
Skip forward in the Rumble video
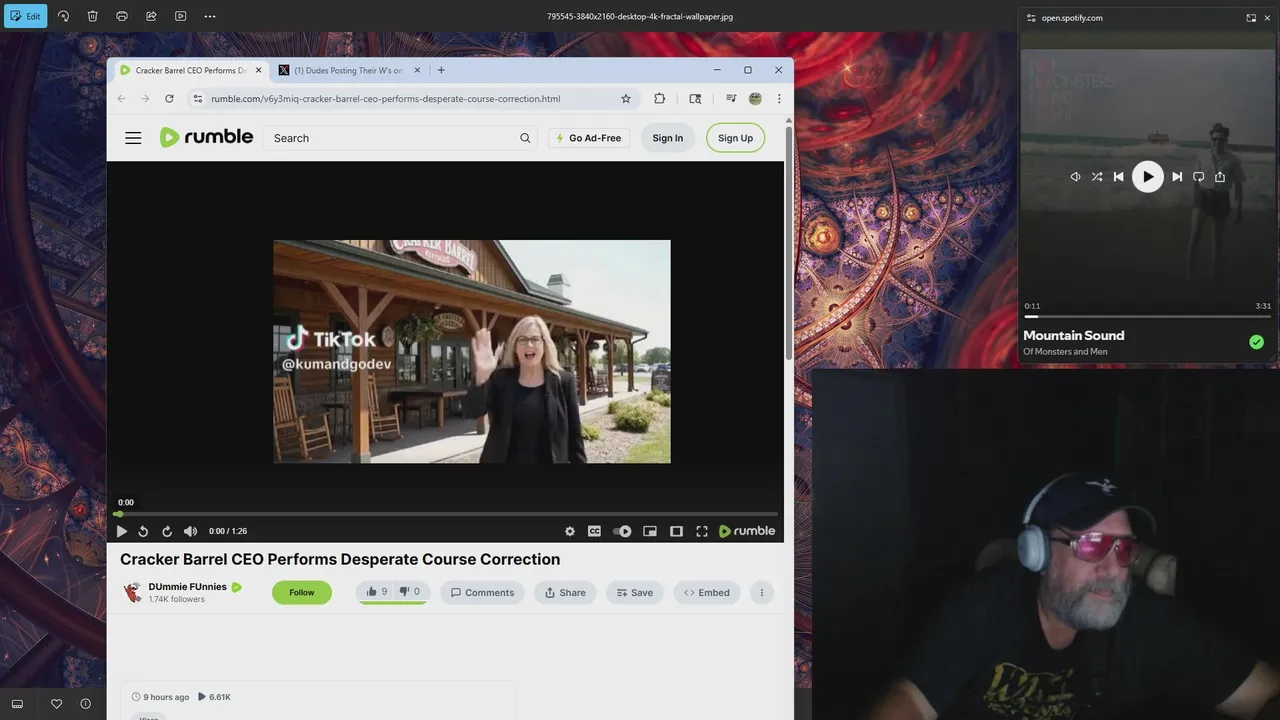[x=166, y=531]
